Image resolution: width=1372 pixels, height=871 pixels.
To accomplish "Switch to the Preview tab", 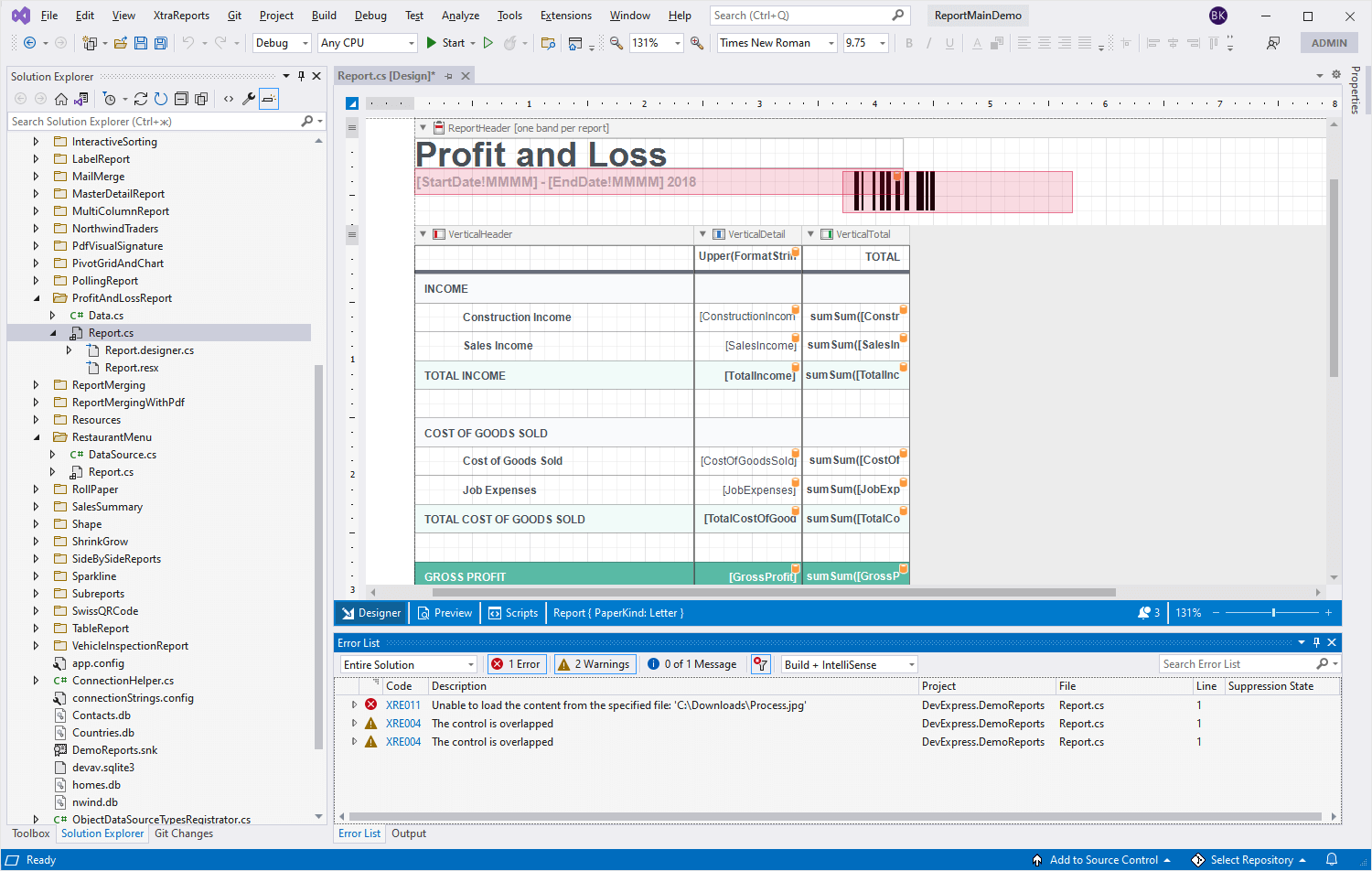I will pos(445,613).
